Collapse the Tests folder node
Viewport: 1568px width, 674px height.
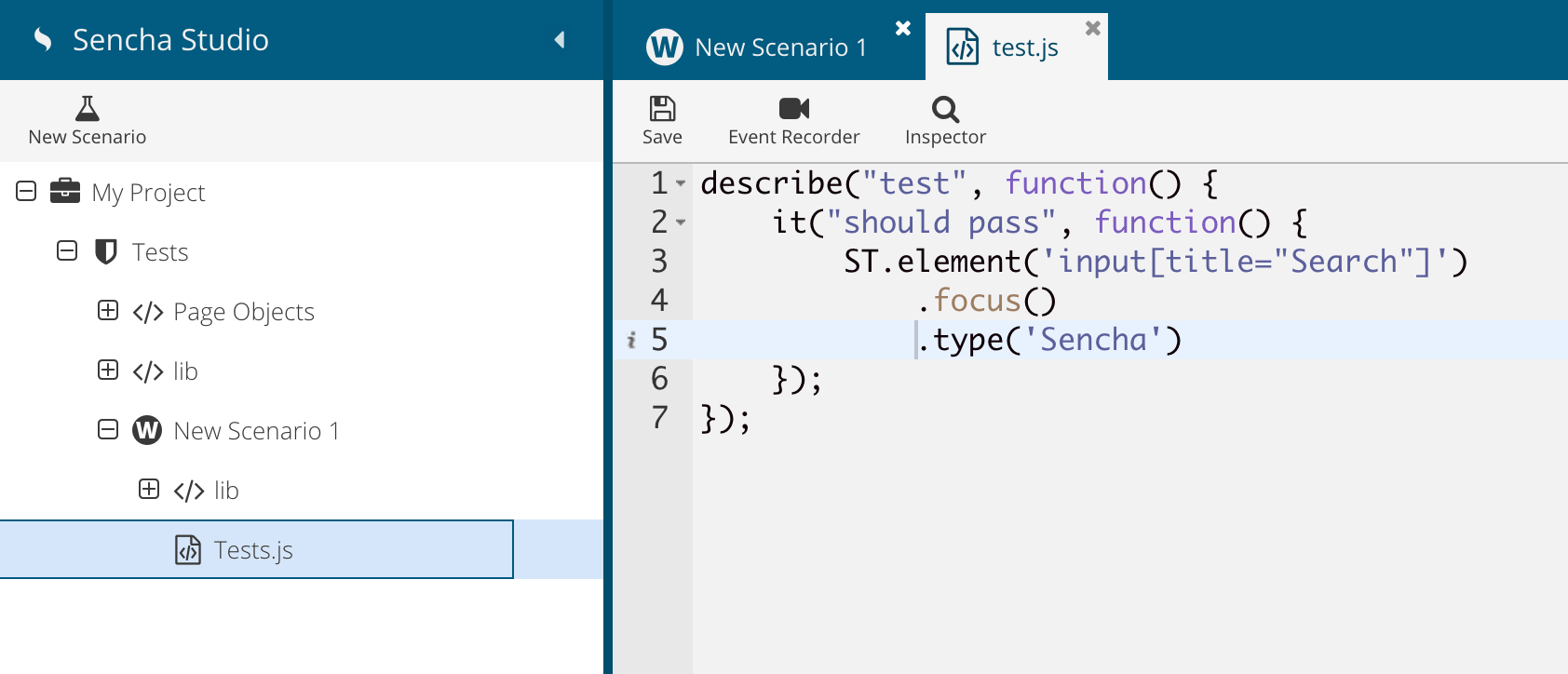pyautogui.click(x=67, y=250)
